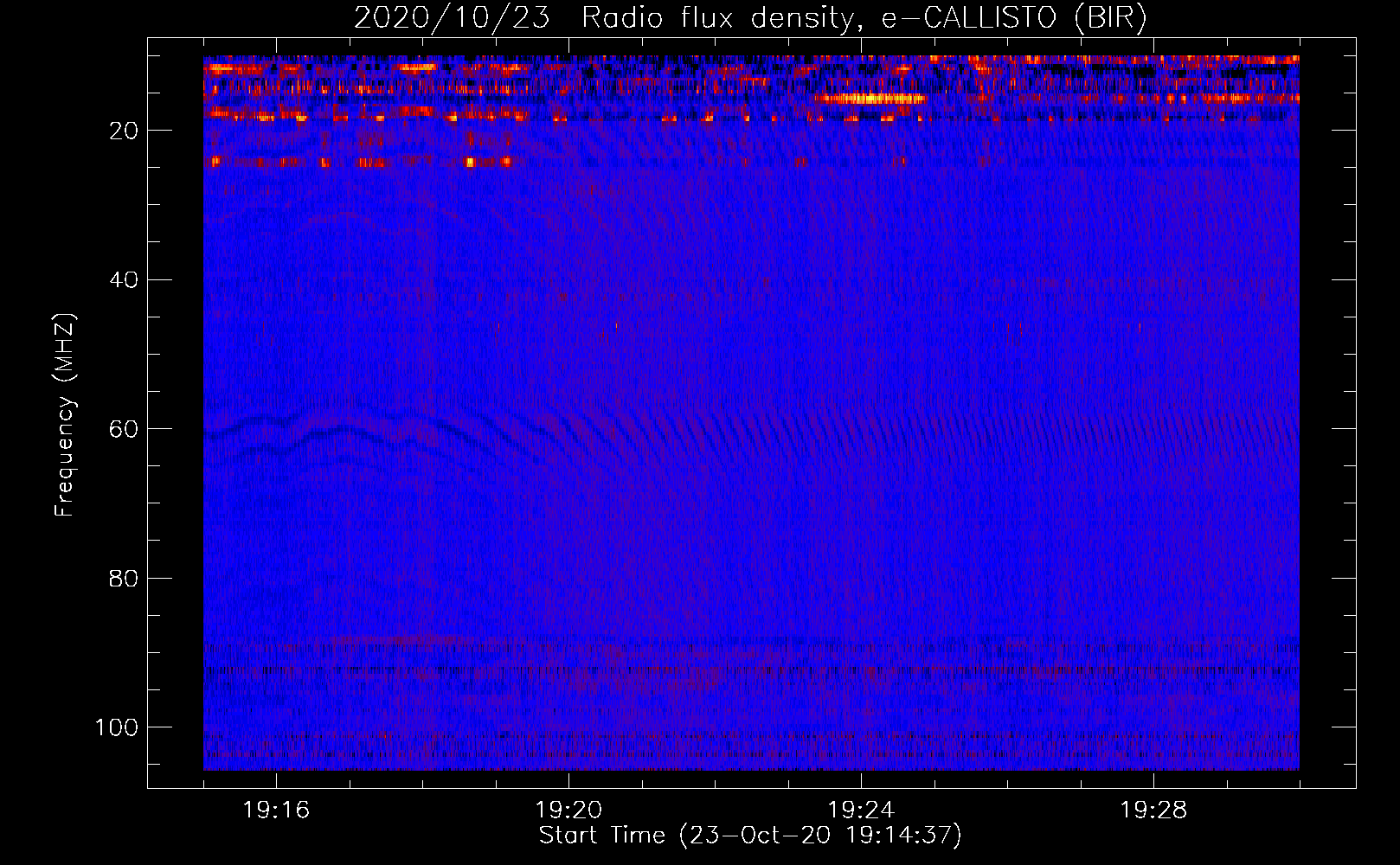This screenshot has width=1400, height=865.
Task: Click the 80 MHz frequency tick label
Action: tap(124, 579)
